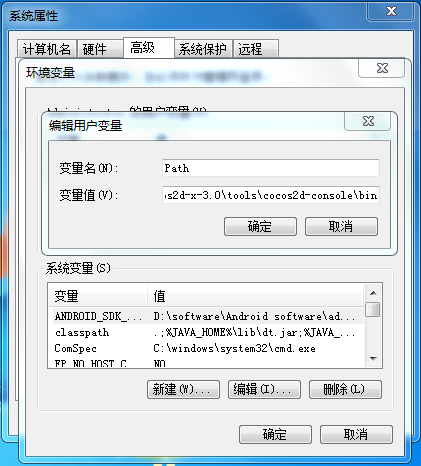Click the system variables scroll down arrow
The height and width of the screenshot is (466, 421).
click(373, 359)
